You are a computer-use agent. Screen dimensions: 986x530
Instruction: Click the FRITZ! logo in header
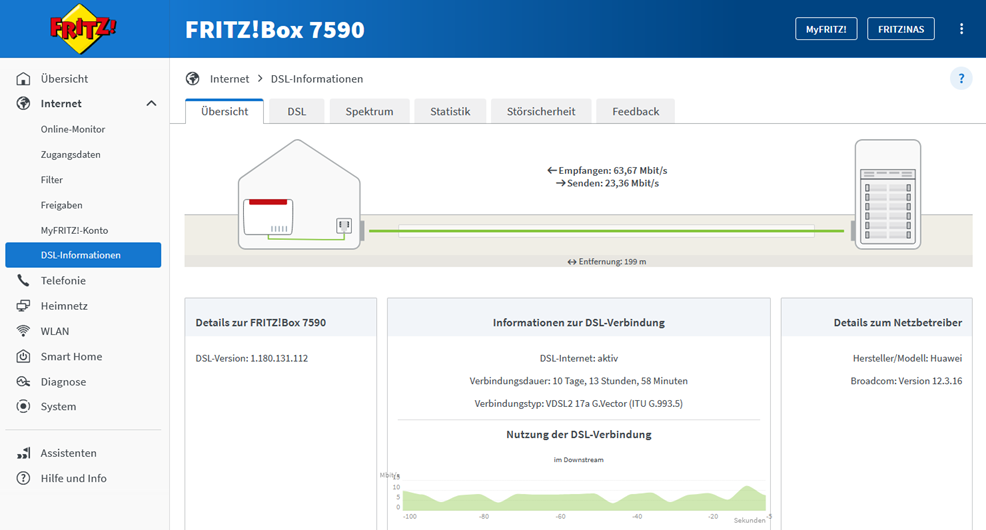point(83,28)
